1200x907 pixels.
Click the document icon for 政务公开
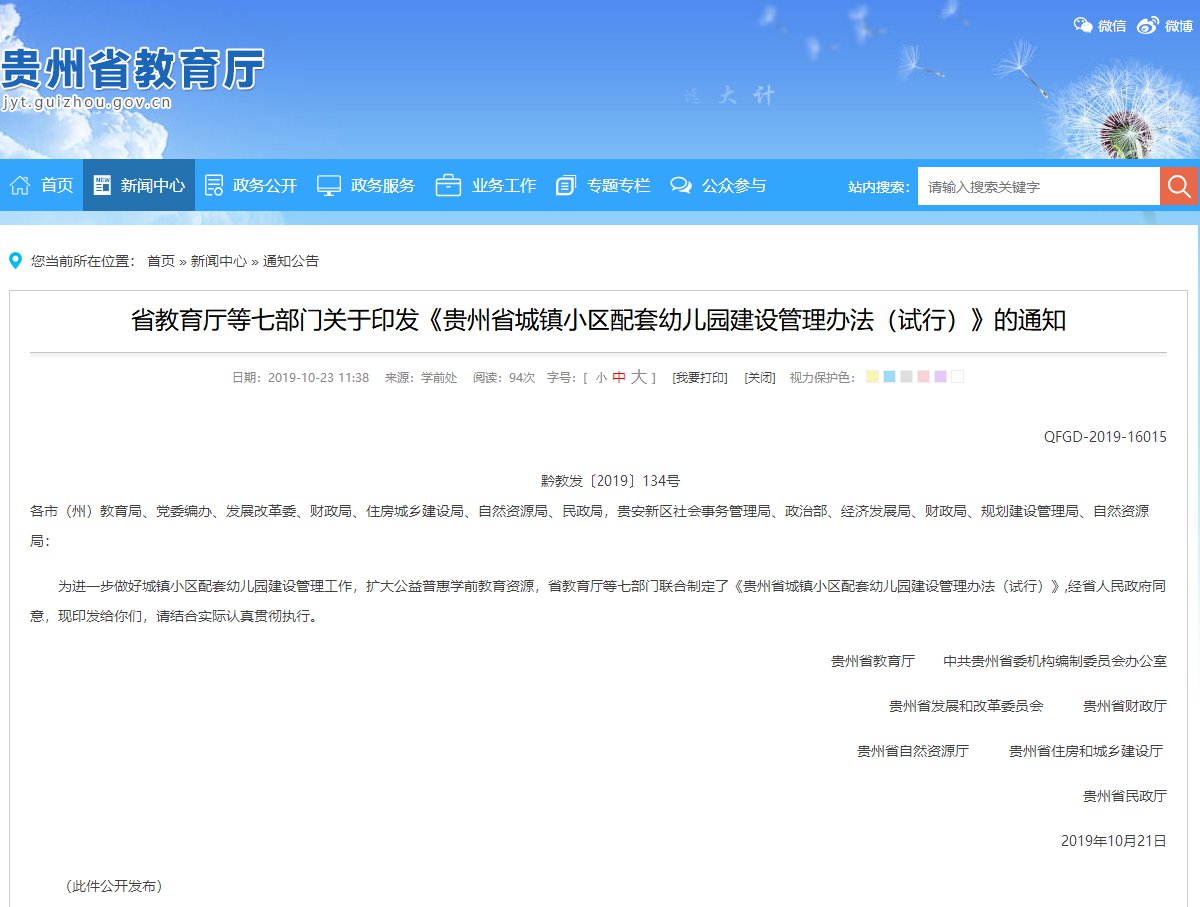(x=213, y=185)
